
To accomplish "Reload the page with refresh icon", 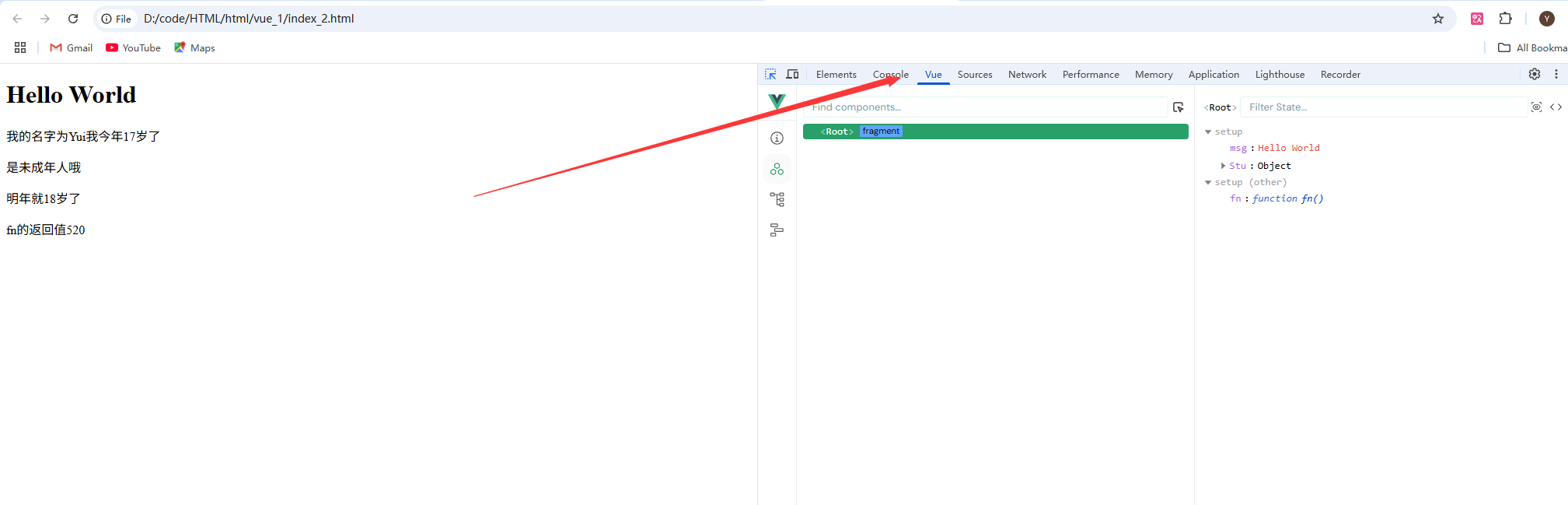I will pyautogui.click(x=73, y=19).
